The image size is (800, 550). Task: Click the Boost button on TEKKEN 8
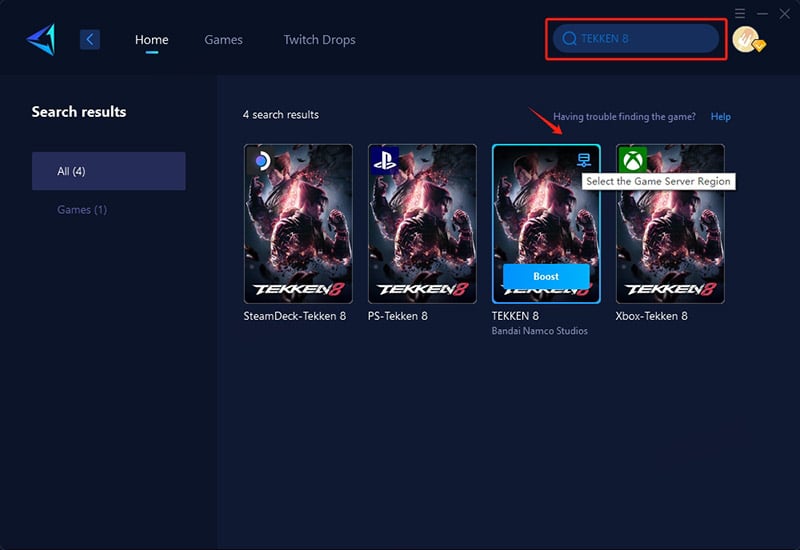[x=546, y=276]
